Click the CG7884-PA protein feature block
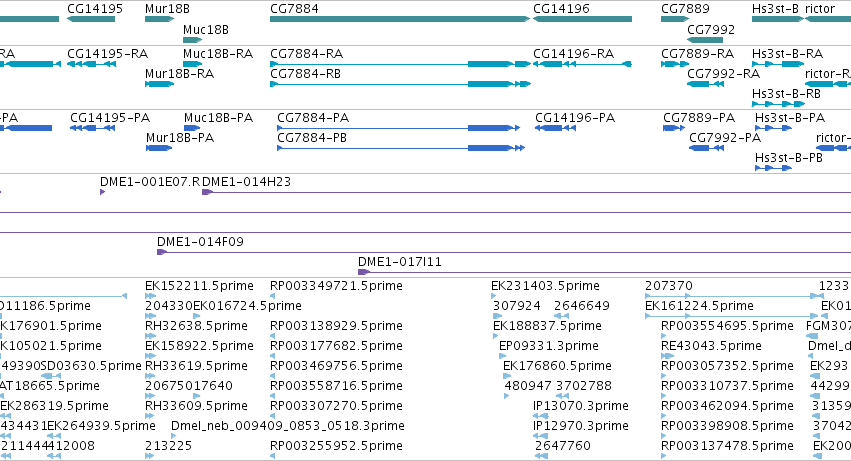Screen dimensions: 851x461 coord(490,128)
